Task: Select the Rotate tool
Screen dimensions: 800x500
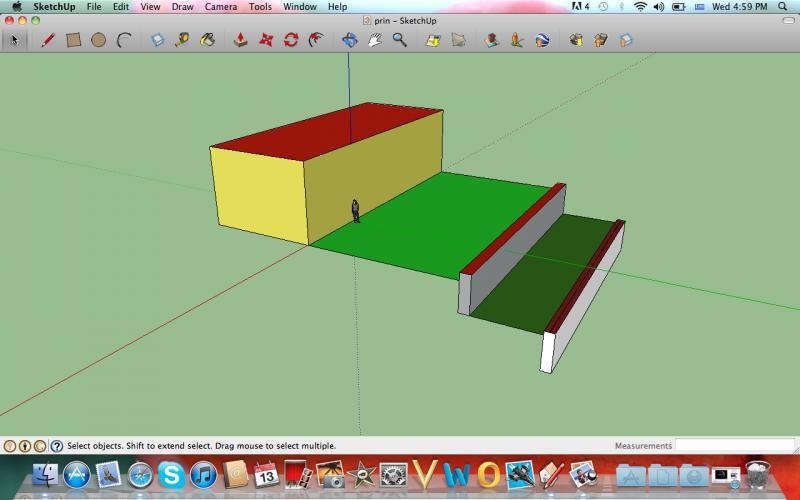Action: (x=291, y=40)
